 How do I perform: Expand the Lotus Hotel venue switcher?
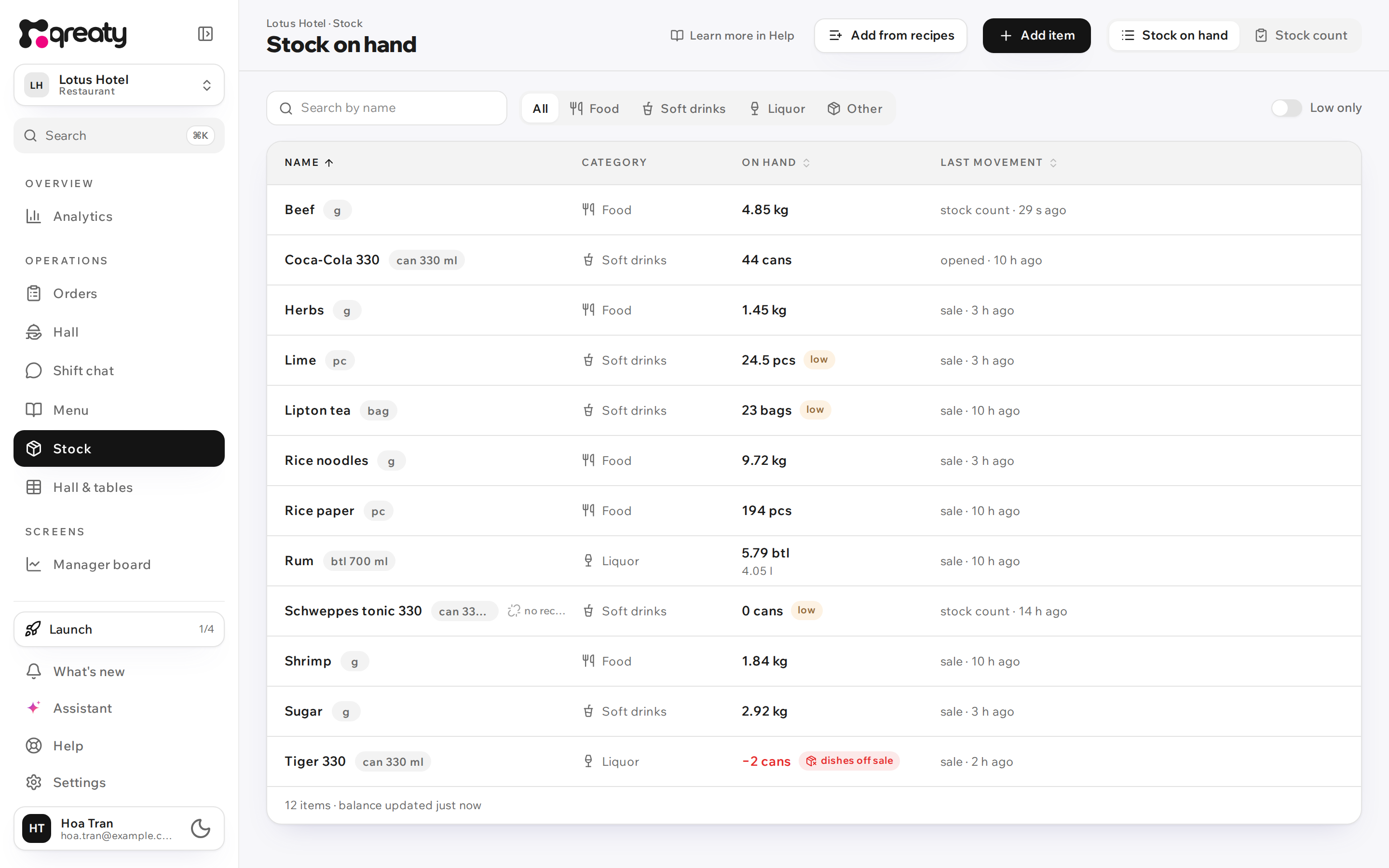tap(119, 85)
